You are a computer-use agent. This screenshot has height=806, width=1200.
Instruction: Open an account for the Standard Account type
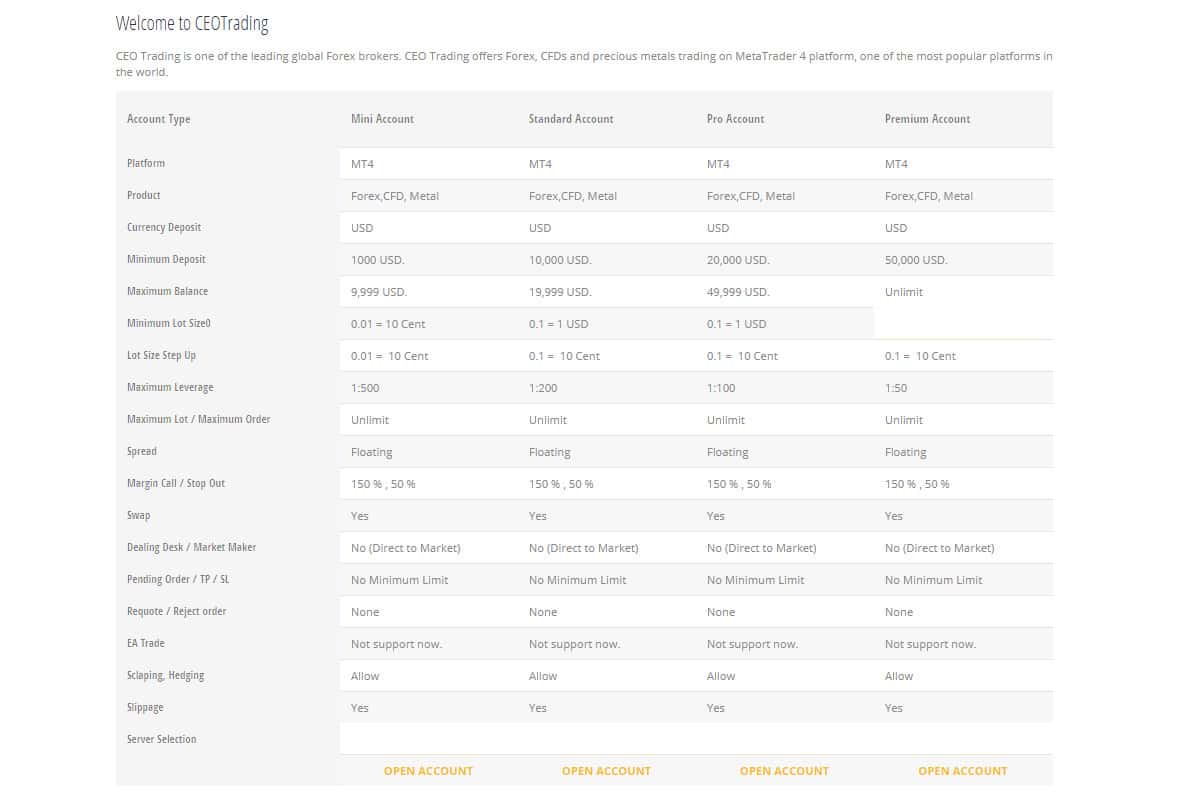click(606, 771)
